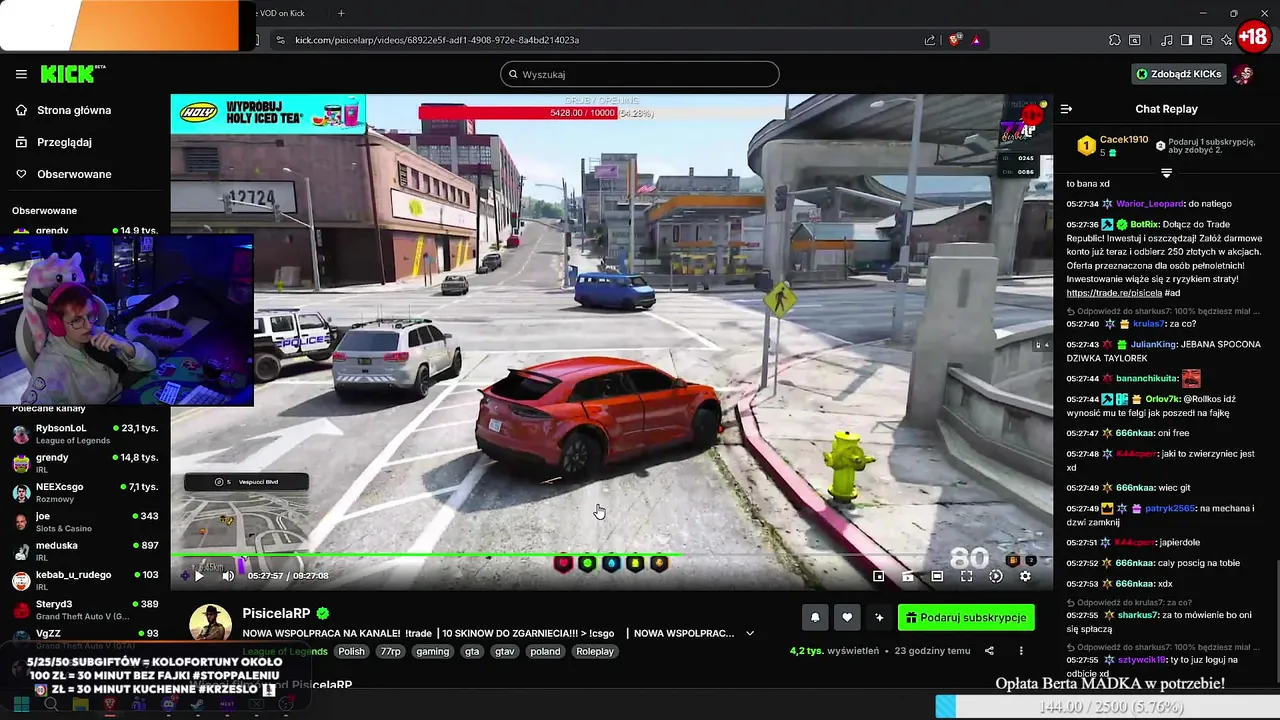Open Brave playlist music note icon
The height and width of the screenshot is (720, 1280).
click(x=1166, y=40)
